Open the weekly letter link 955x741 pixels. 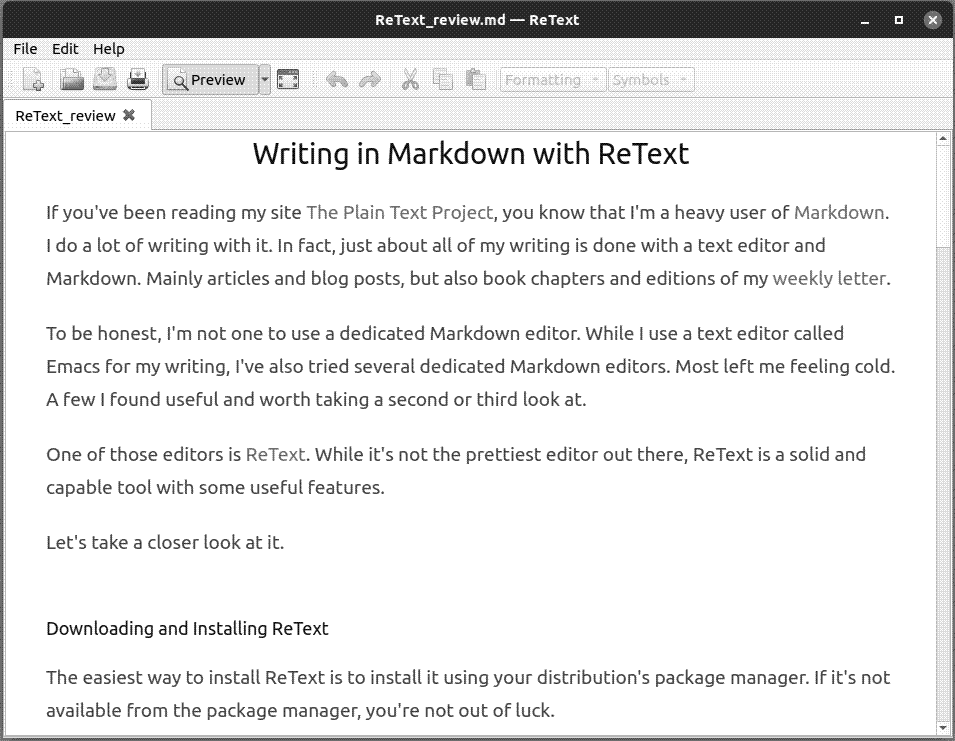829,279
